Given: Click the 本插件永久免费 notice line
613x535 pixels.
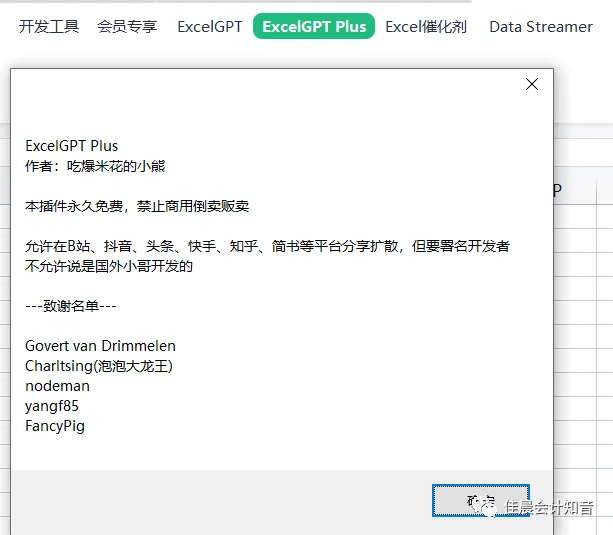Looking at the screenshot, I should pyautogui.click(x=137, y=206).
